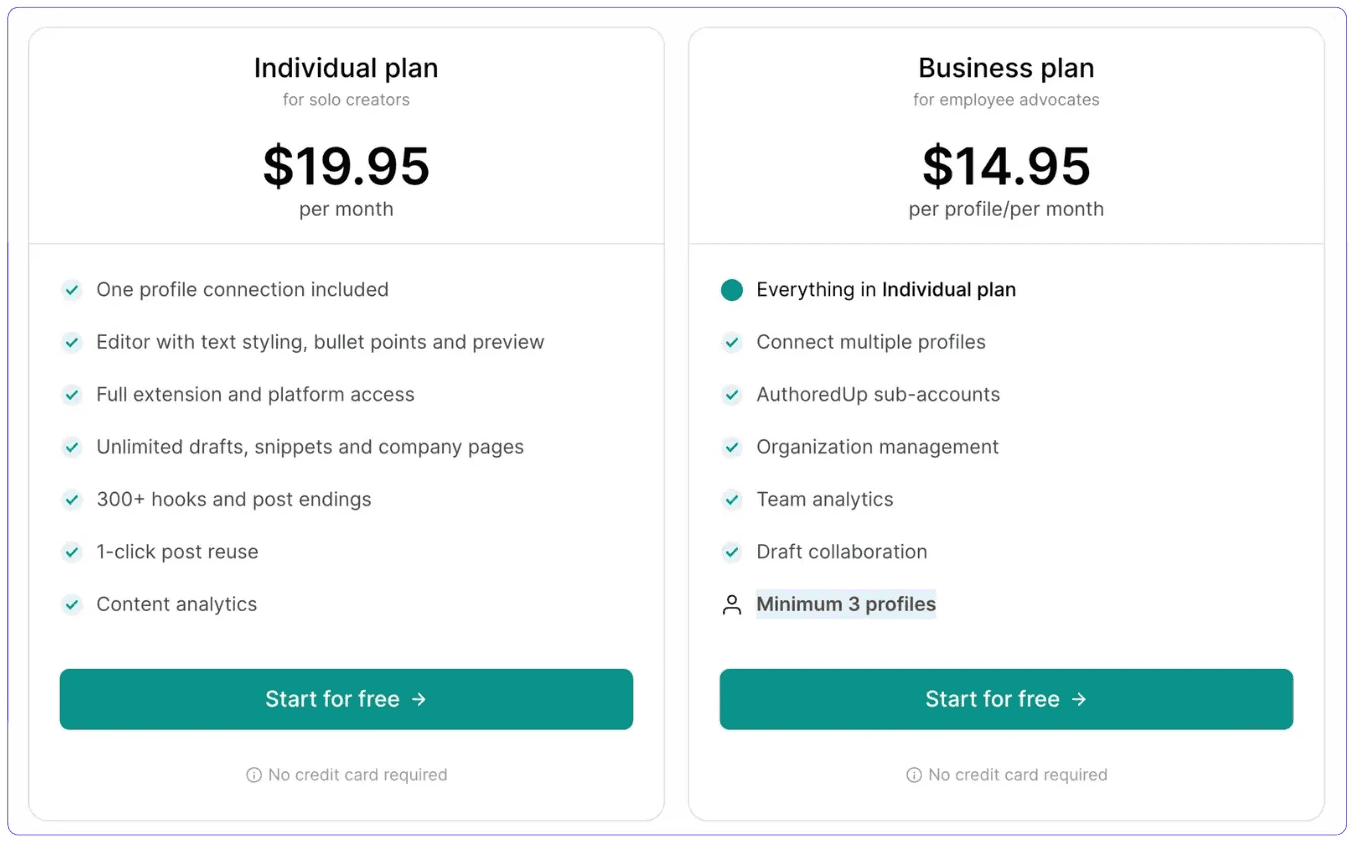Click the checkmark next to Draft collaboration
Viewport: 1352px width, 842px height.
point(731,551)
